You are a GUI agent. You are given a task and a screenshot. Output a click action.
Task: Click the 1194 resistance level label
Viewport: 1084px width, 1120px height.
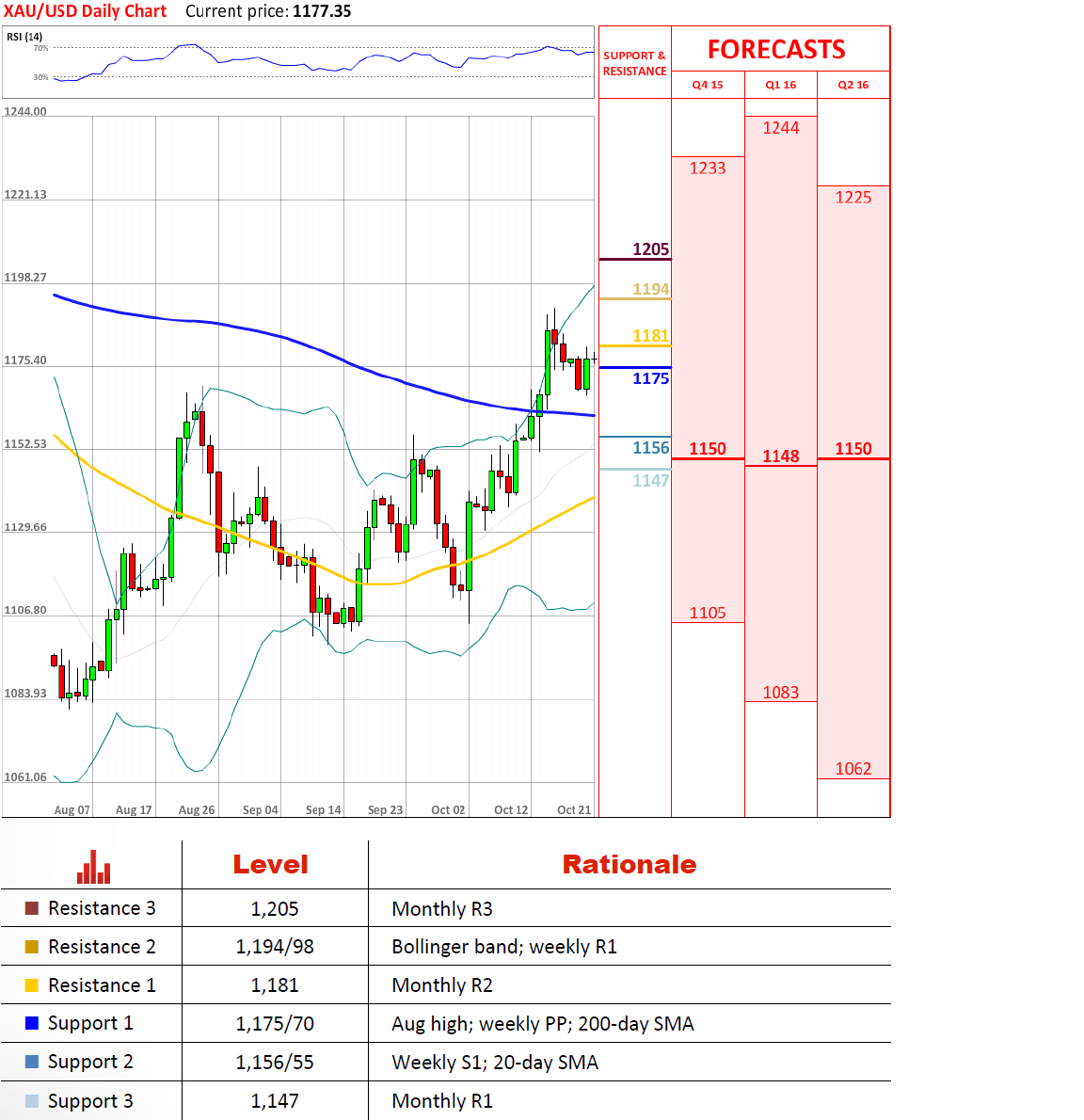[650, 289]
